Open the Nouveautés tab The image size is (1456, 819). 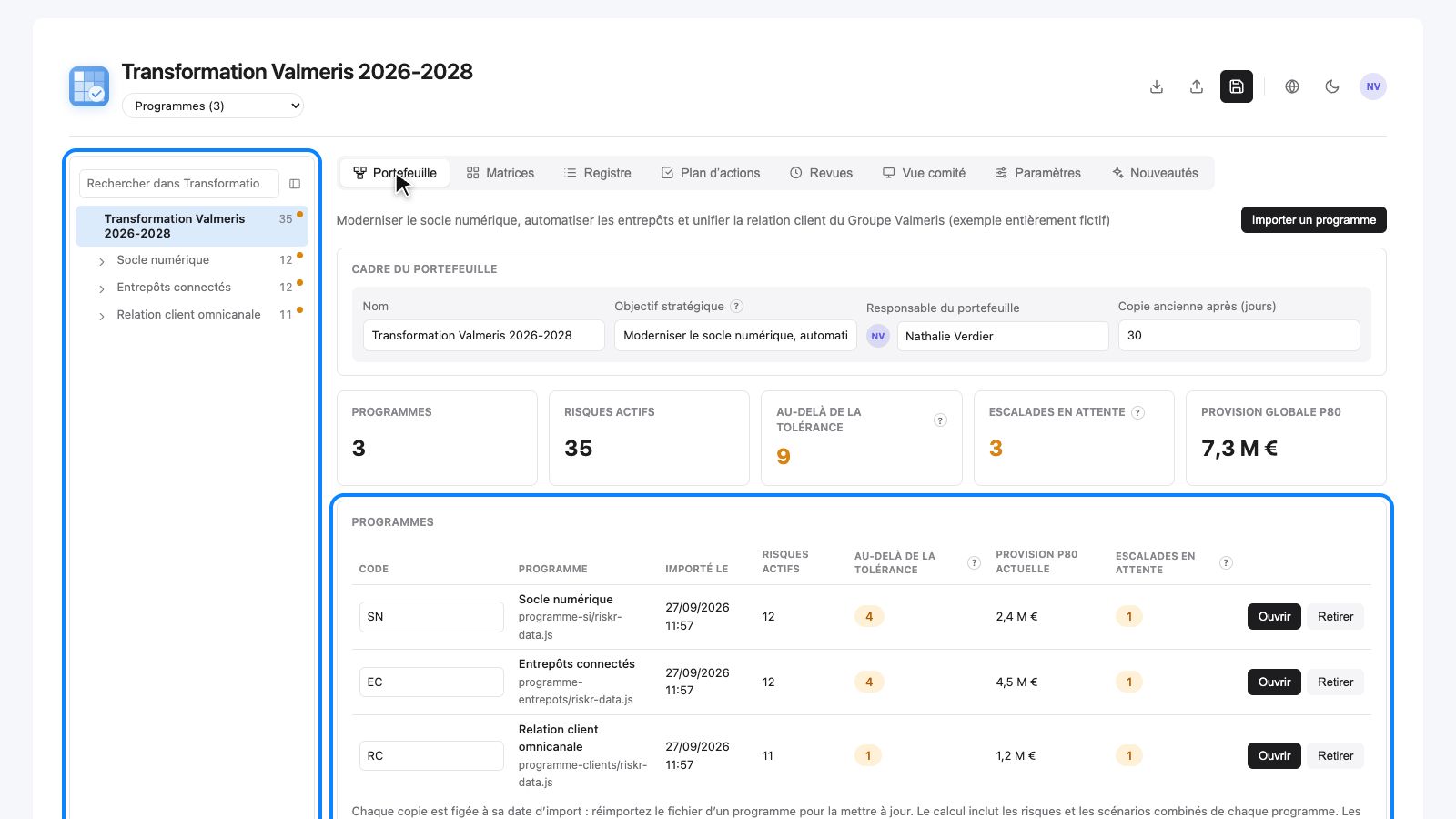(x=1155, y=173)
